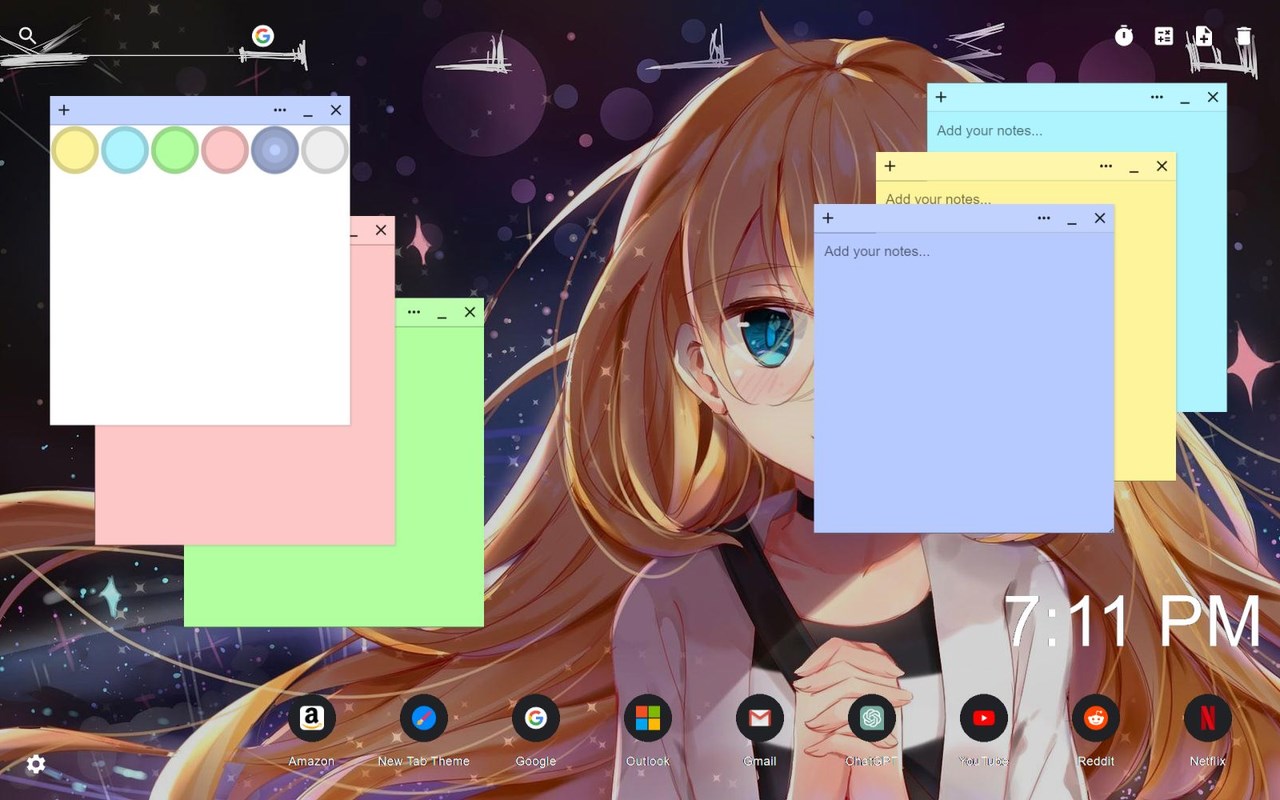1280x800 pixels.
Task: Click the plus icon on the note with color swatches
Action: coord(64,110)
